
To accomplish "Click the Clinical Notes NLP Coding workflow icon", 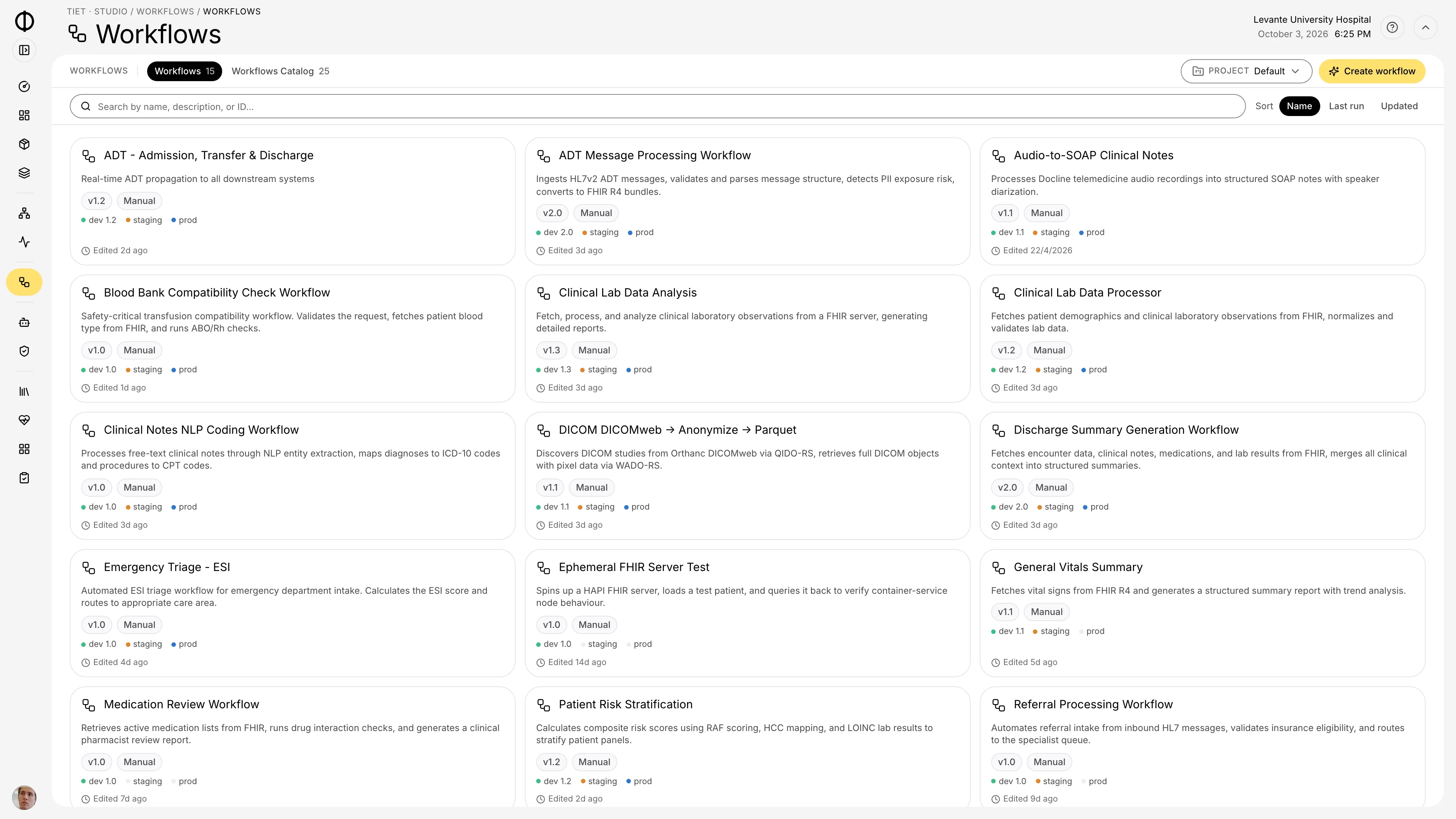I will tap(89, 430).
